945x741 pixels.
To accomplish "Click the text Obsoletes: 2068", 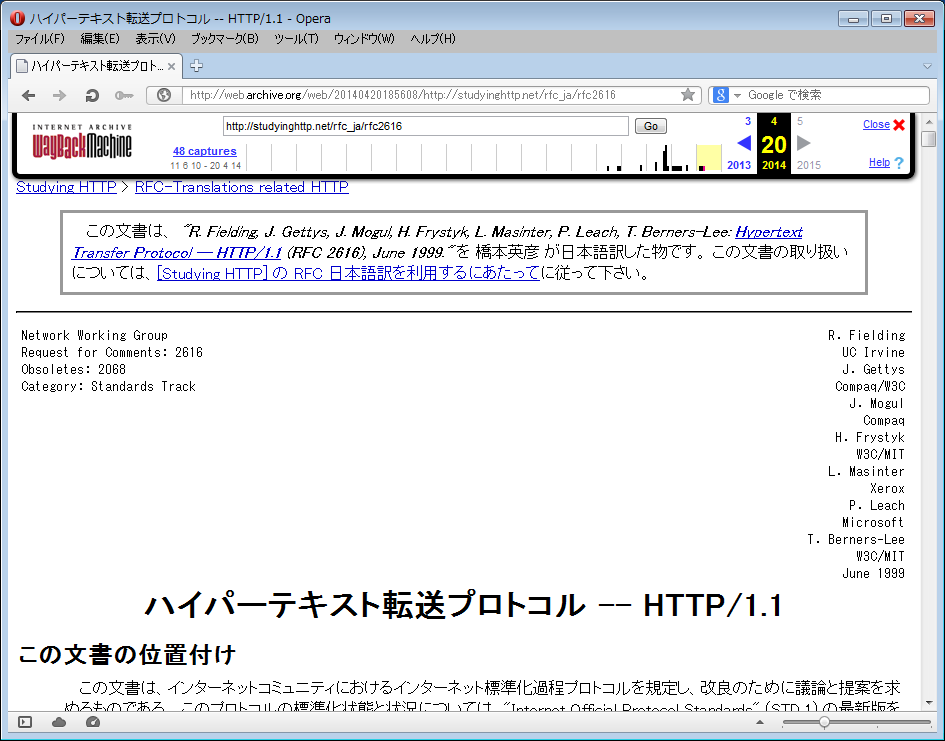I will pyautogui.click(x=74, y=369).
